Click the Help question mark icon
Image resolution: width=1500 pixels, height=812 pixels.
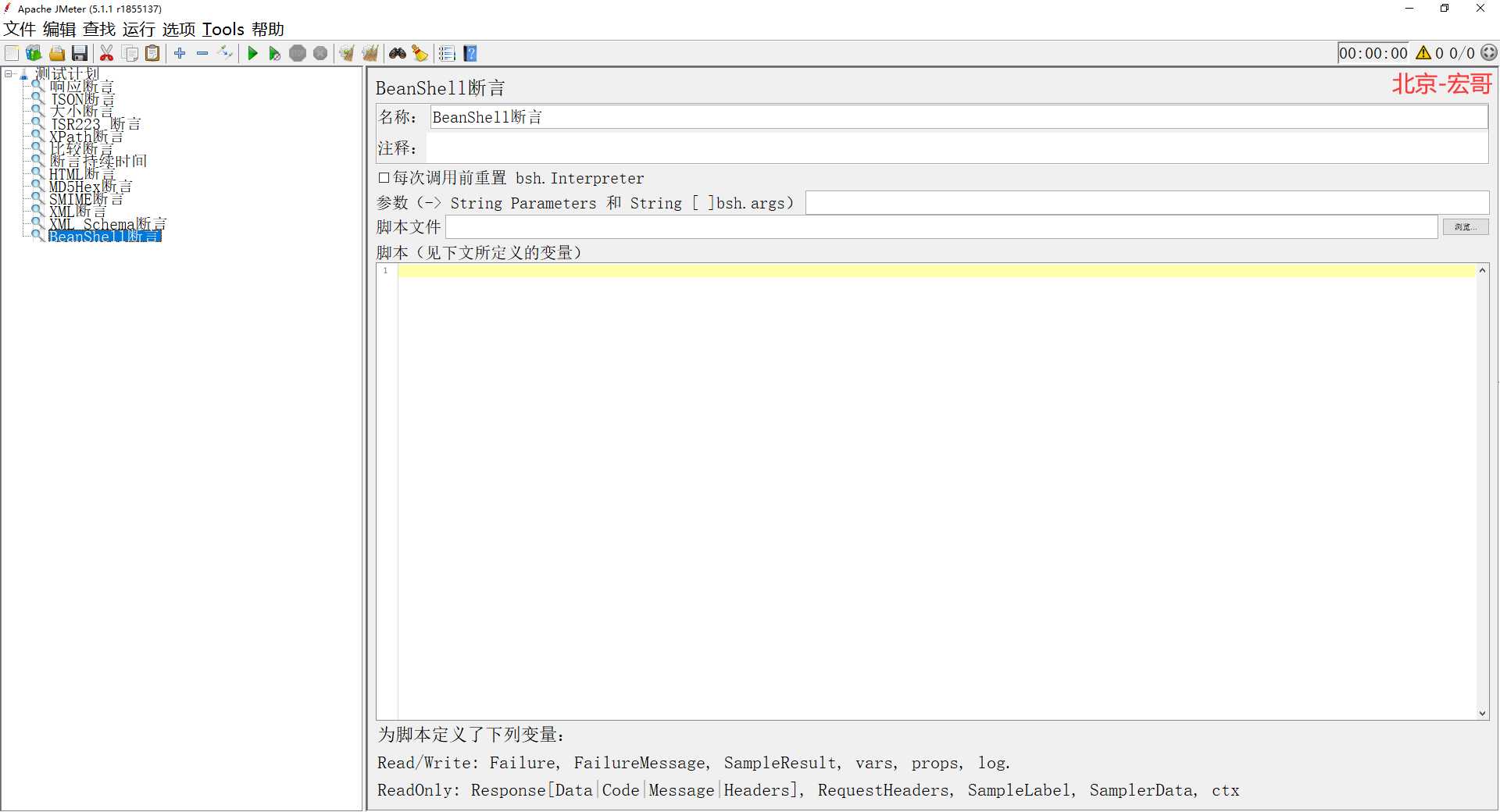470,53
